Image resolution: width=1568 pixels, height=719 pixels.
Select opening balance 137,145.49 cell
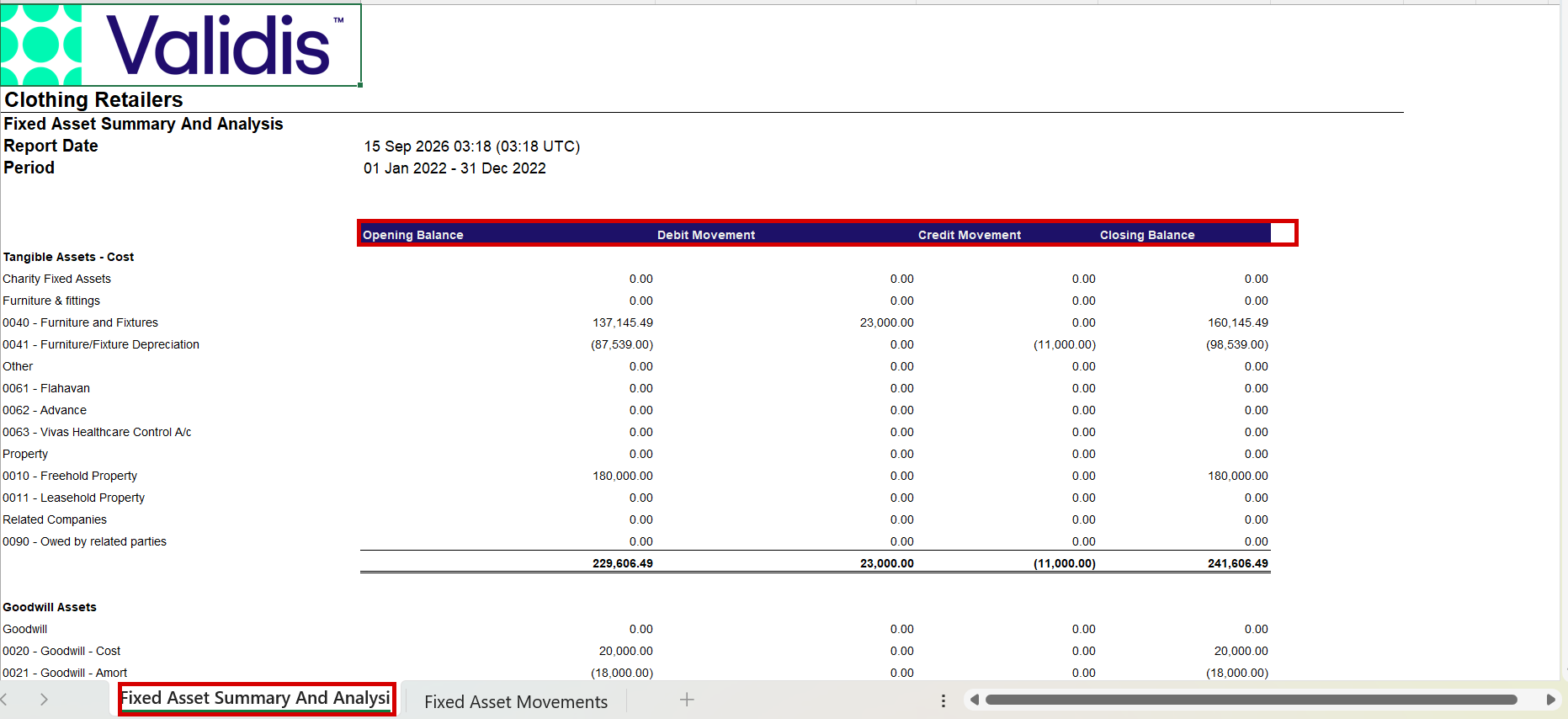[623, 322]
